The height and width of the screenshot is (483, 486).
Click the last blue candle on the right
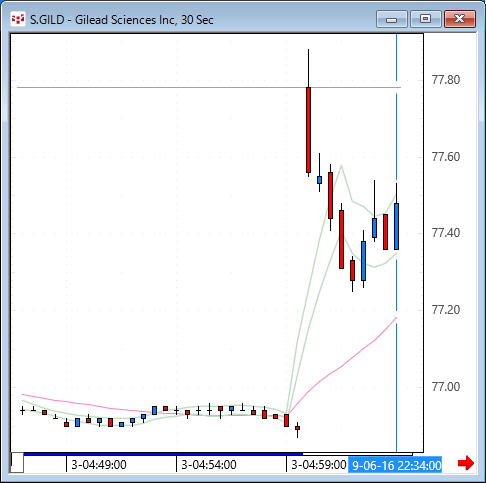pyautogui.click(x=396, y=226)
